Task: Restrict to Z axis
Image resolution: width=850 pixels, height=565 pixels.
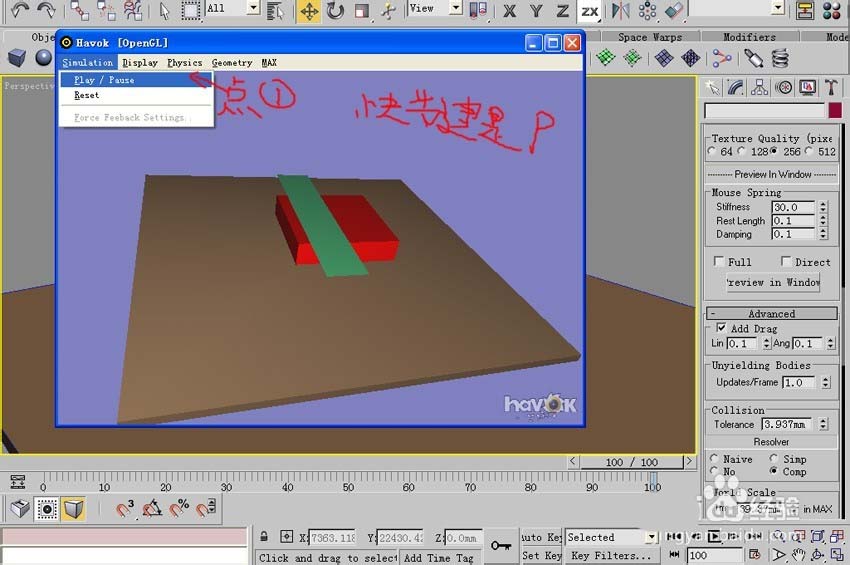Action: (x=563, y=11)
